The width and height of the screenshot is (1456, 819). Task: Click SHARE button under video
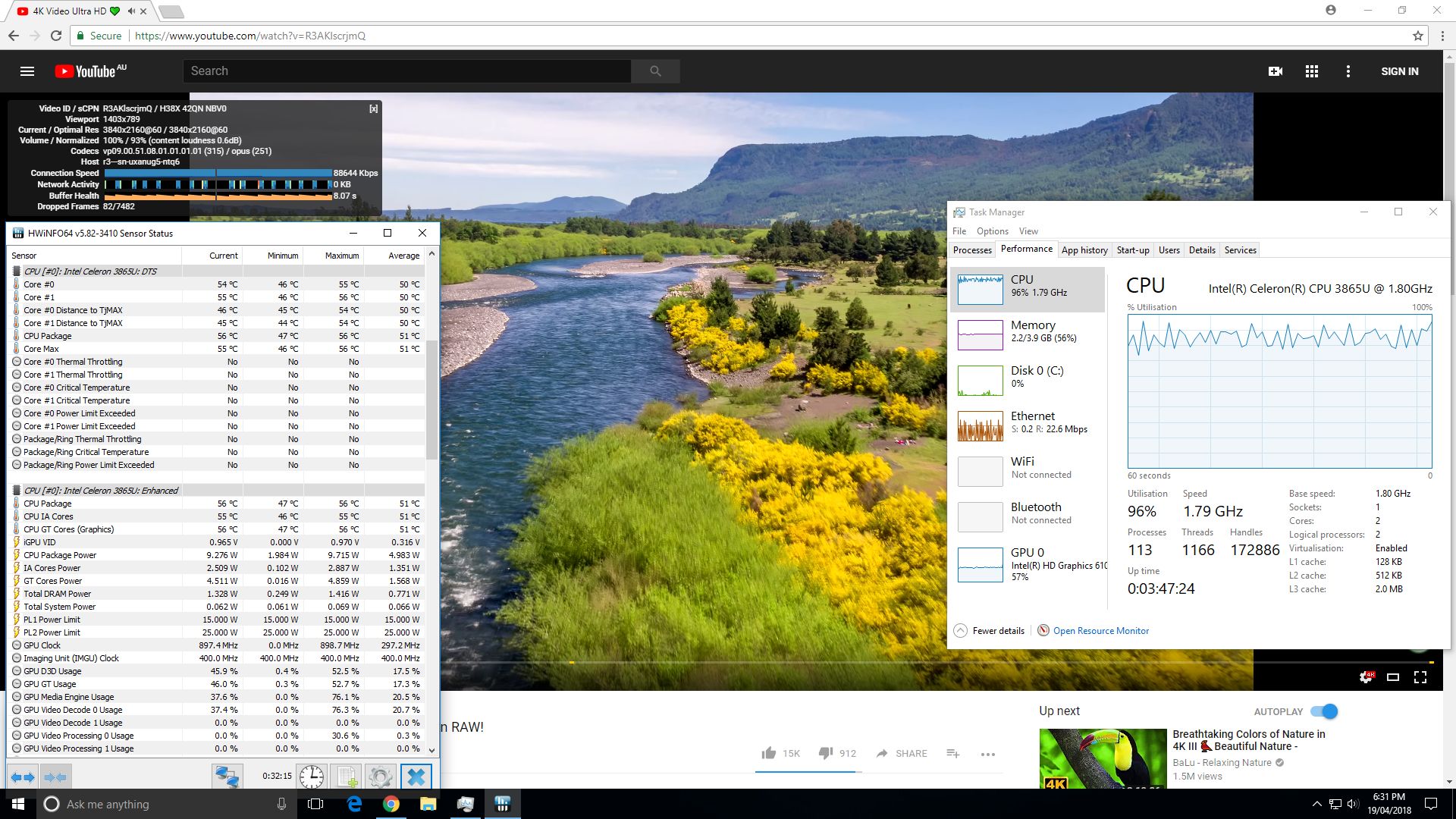[x=902, y=753]
